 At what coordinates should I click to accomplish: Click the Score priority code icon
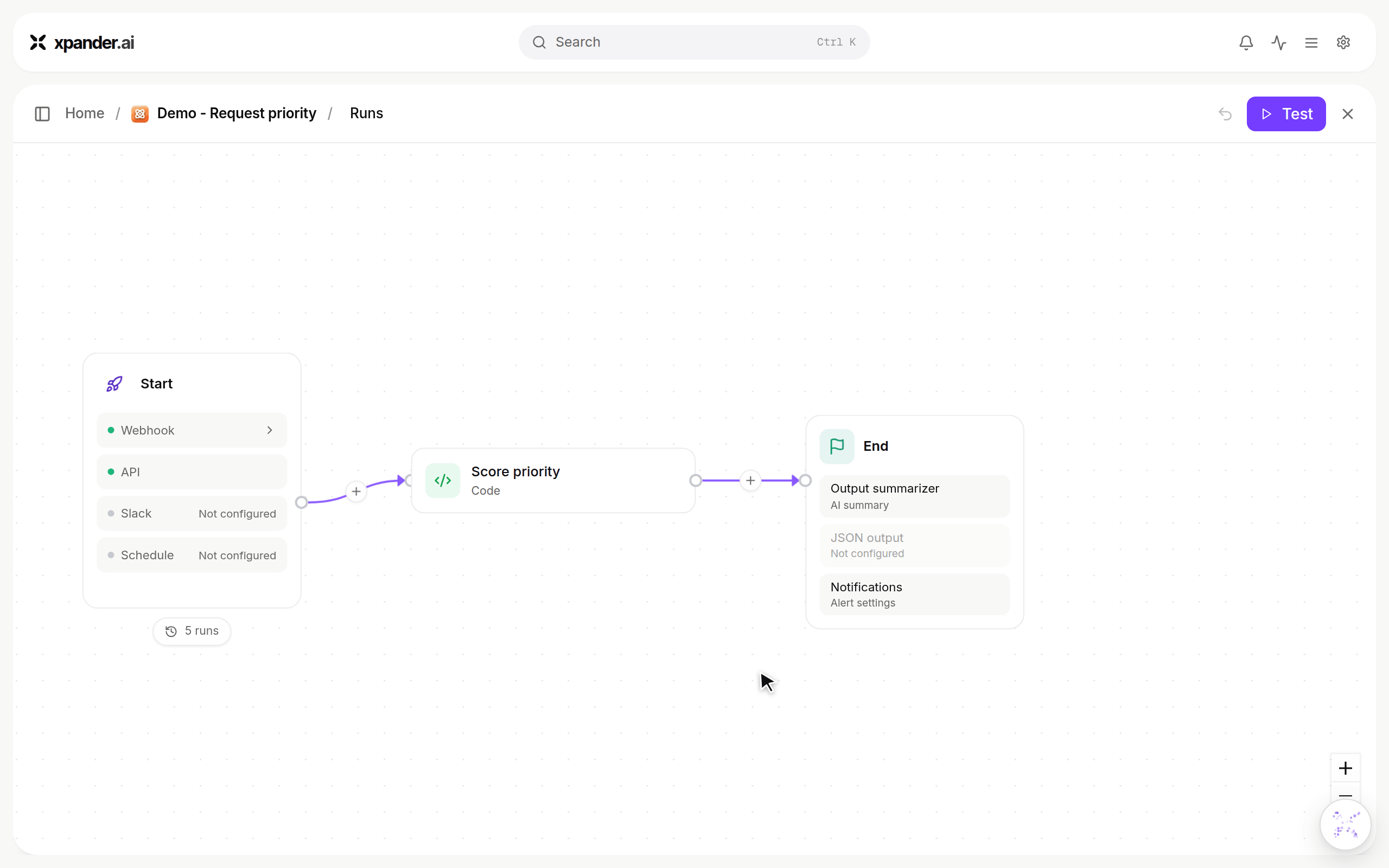tap(443, 481)
